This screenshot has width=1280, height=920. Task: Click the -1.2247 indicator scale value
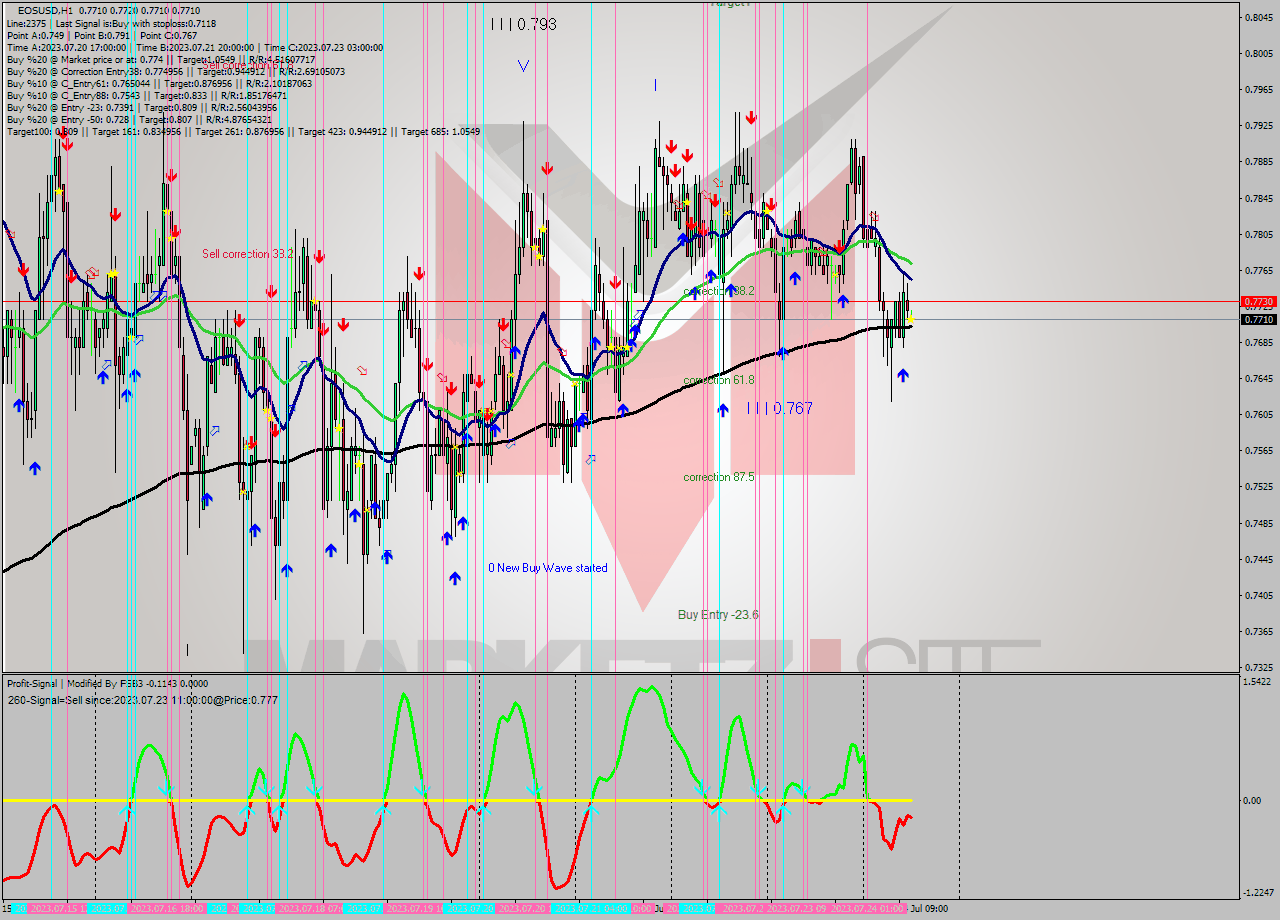pyautogui.click(x=1258, y=892)
